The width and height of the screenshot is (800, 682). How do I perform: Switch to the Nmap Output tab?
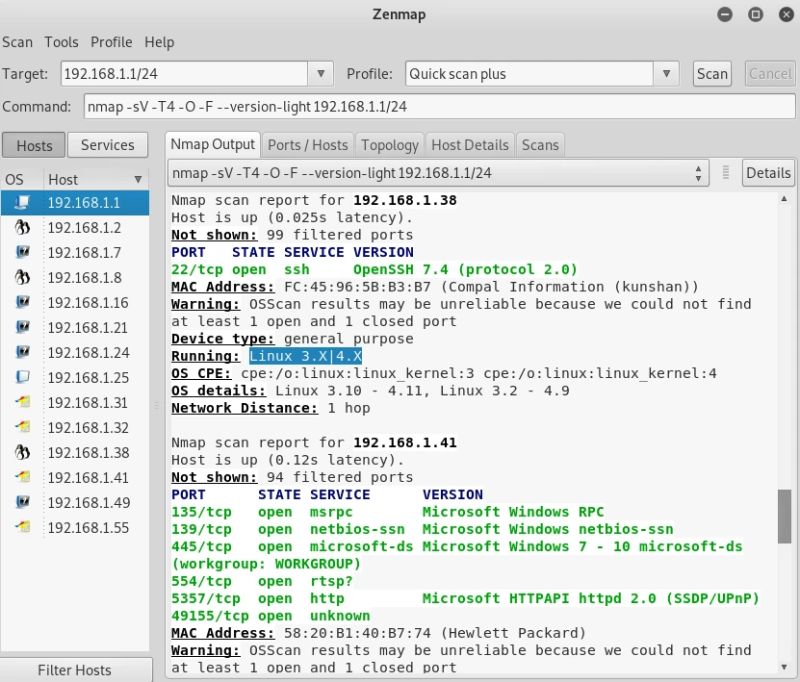[212, 144]
